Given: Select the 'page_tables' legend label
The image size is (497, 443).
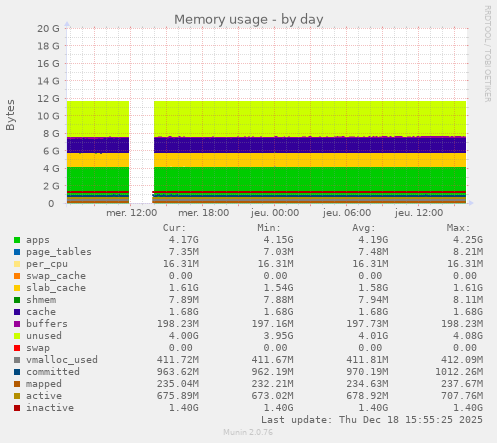Looking at the screenshot, I should [x=59, y=252].
